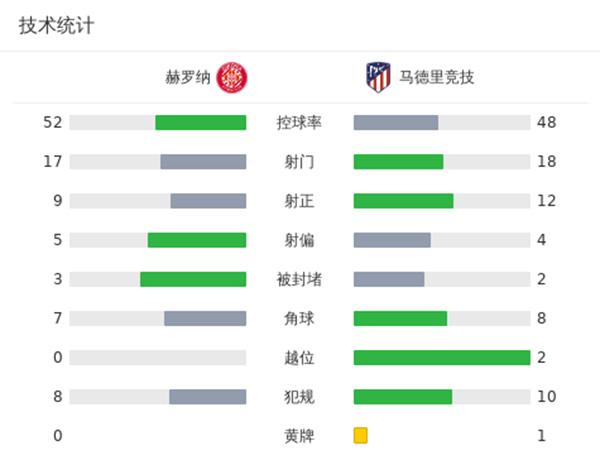The image size is (600, 455).
Task: Click Atlético's full green 越位 bar
Action: coord(441,357)
